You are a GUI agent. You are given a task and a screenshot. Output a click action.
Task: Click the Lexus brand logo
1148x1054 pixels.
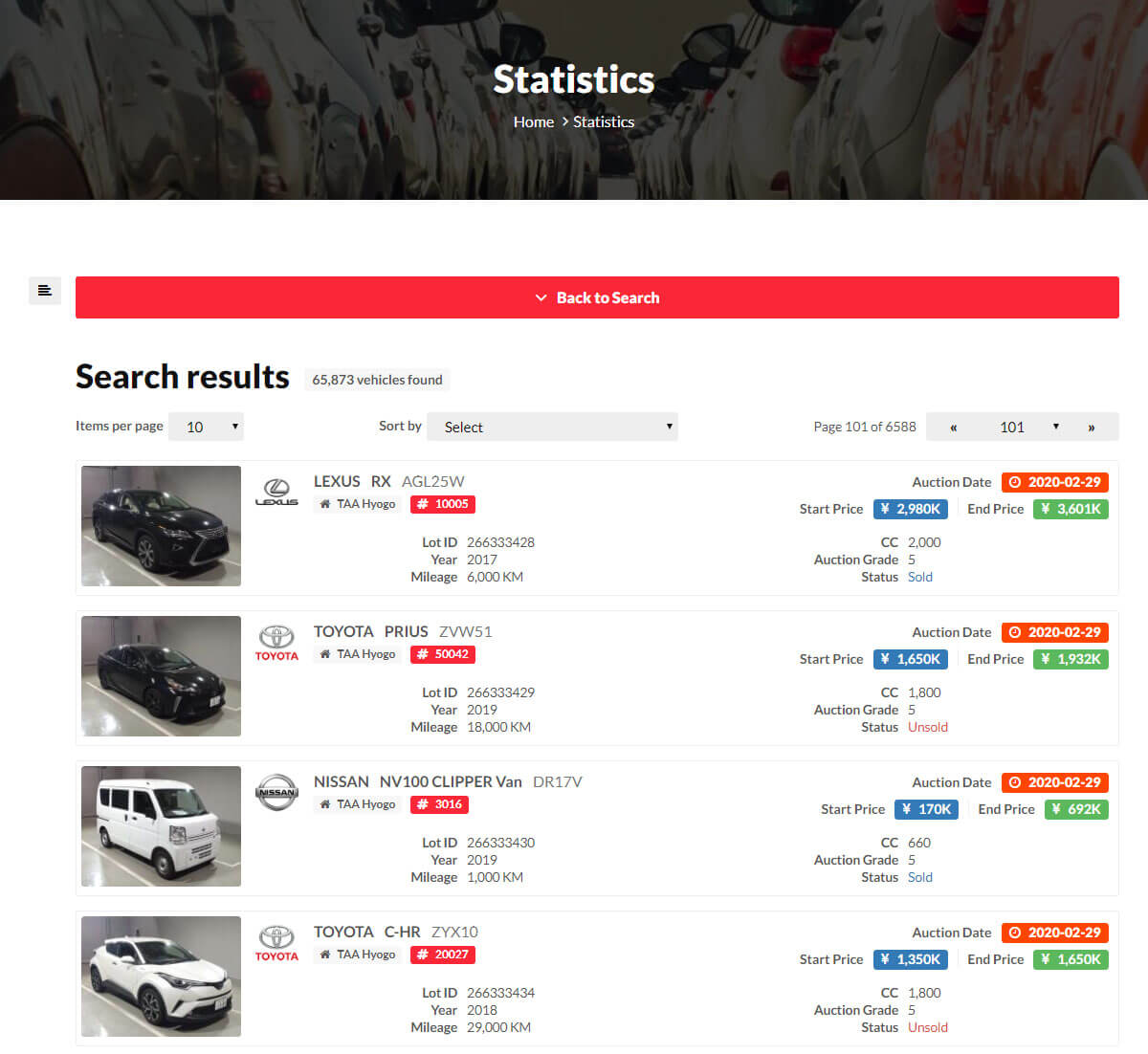(276, 490)
